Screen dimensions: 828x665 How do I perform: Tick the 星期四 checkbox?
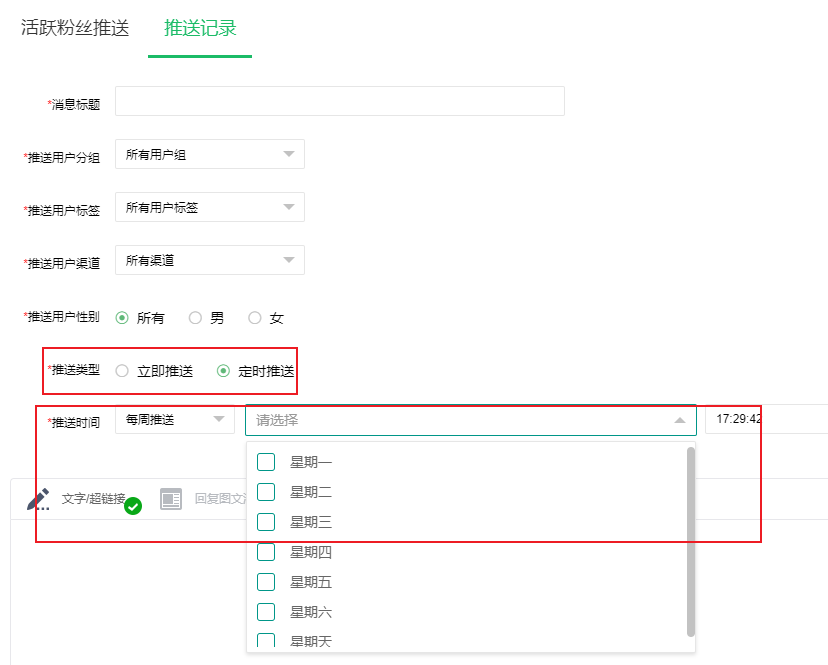[x=266, y=552]
